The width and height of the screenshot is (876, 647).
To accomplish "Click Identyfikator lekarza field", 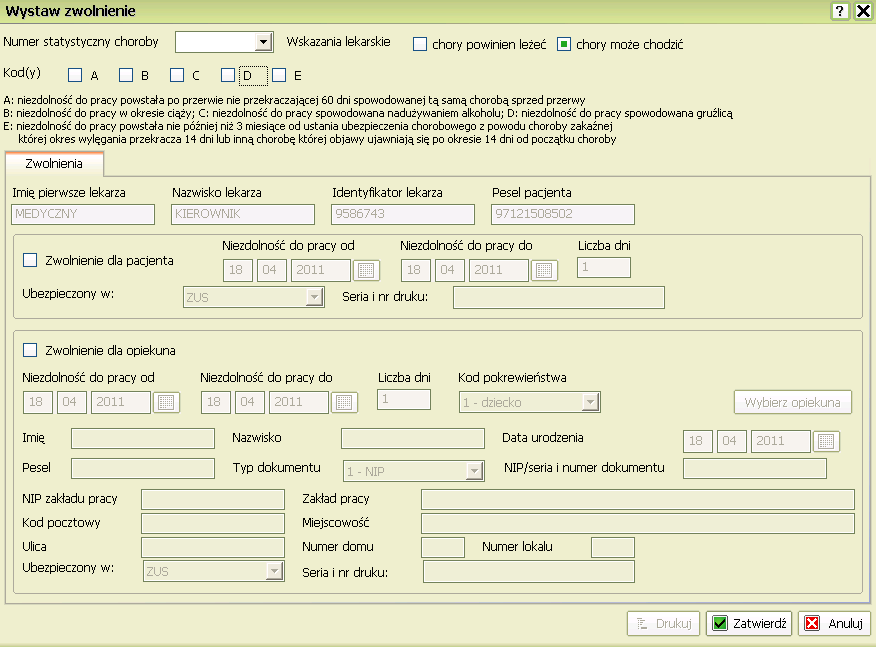I will pos(403,214).
